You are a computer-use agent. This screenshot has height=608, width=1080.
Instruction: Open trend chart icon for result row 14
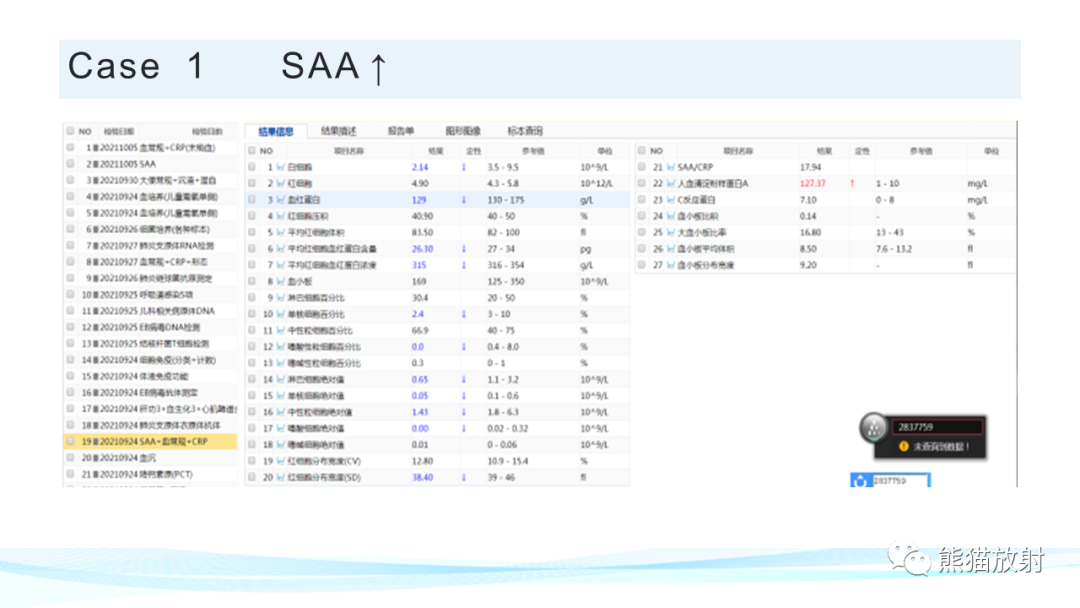[x=281, y=379]
